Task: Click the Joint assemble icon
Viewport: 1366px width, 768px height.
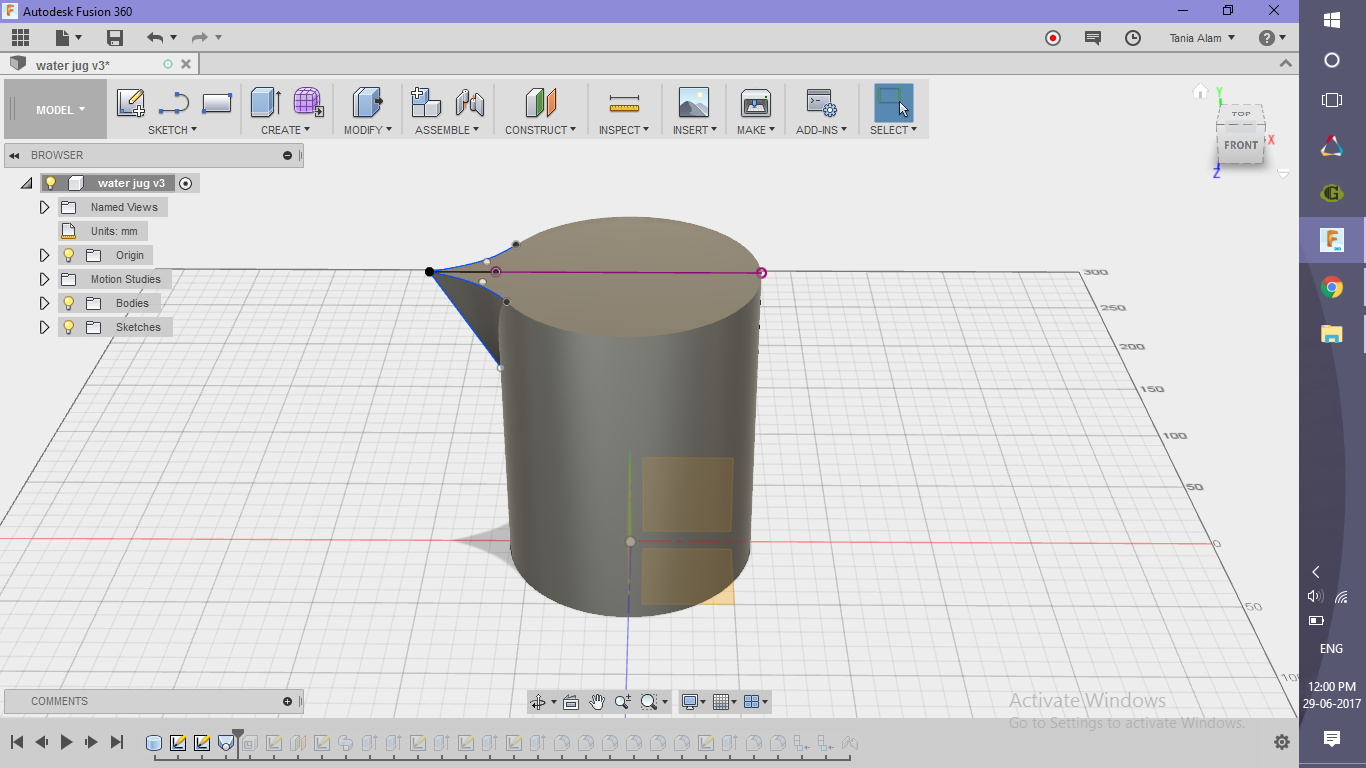Action: pos(469,102)
